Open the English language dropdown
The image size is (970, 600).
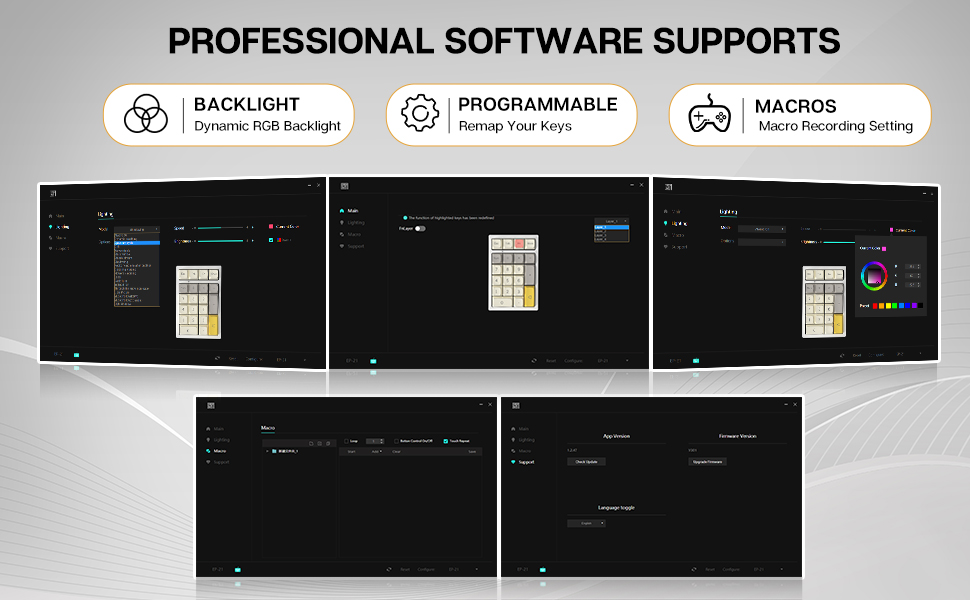(586, 523)
